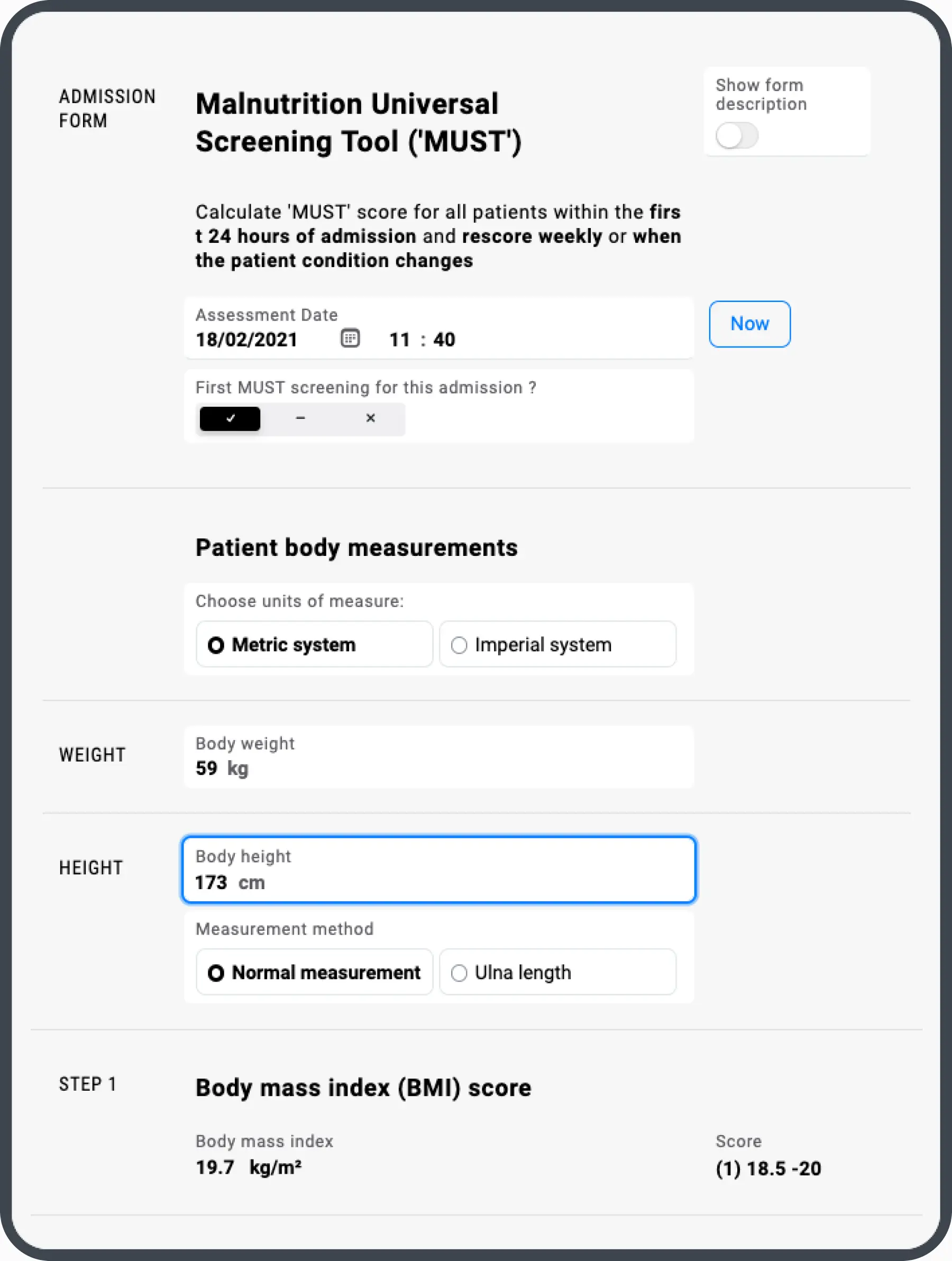Click the Malnutrition Universal Screening Tool title

click(358, 123)
